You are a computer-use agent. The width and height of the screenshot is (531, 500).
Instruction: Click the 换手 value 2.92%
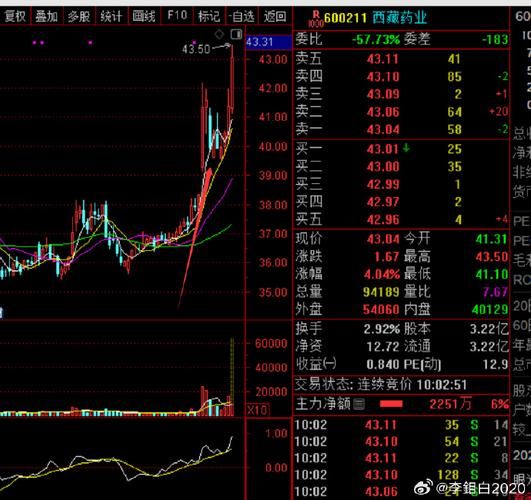coord(382,329)
